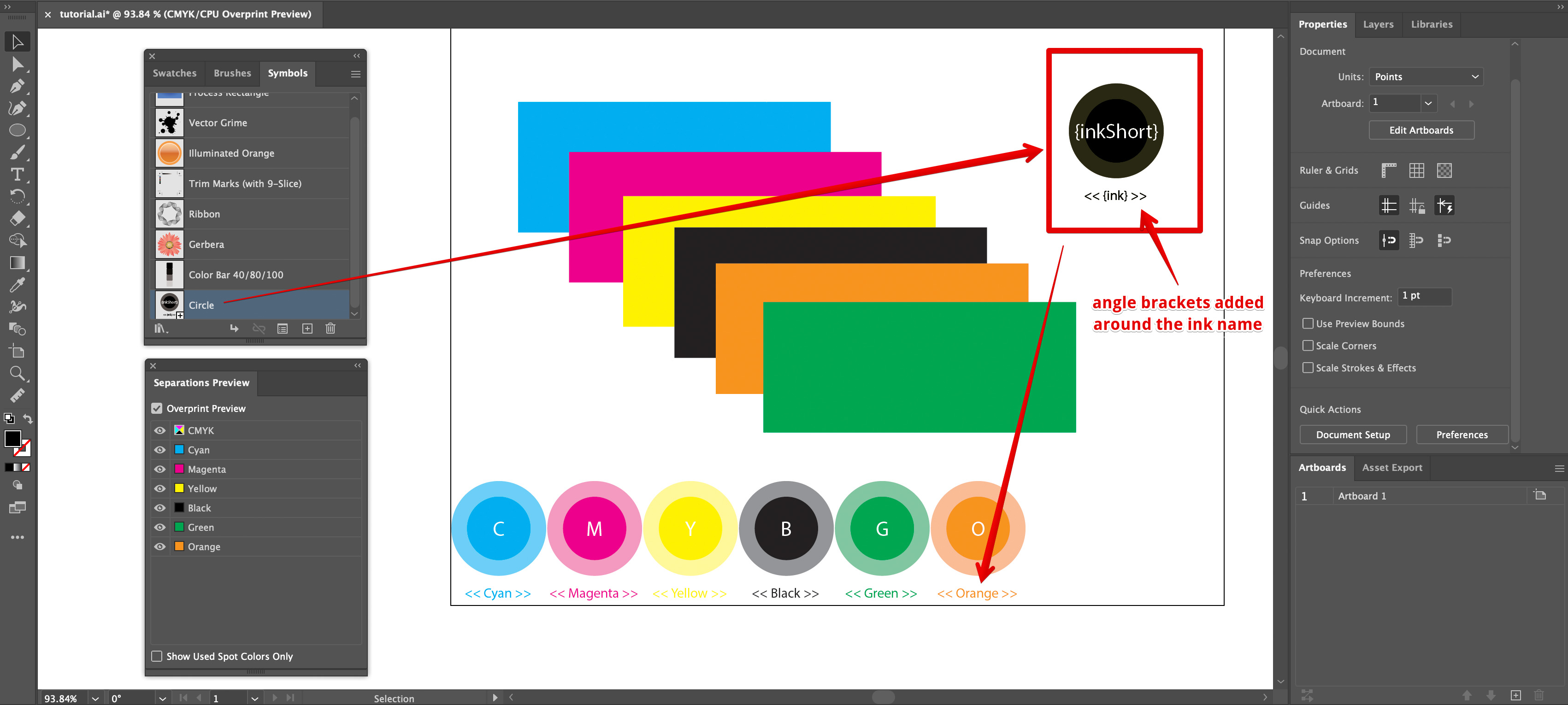Click the New Symbol plus icon
Screen dimensions: 1568x705
click(x=307, y=328)
